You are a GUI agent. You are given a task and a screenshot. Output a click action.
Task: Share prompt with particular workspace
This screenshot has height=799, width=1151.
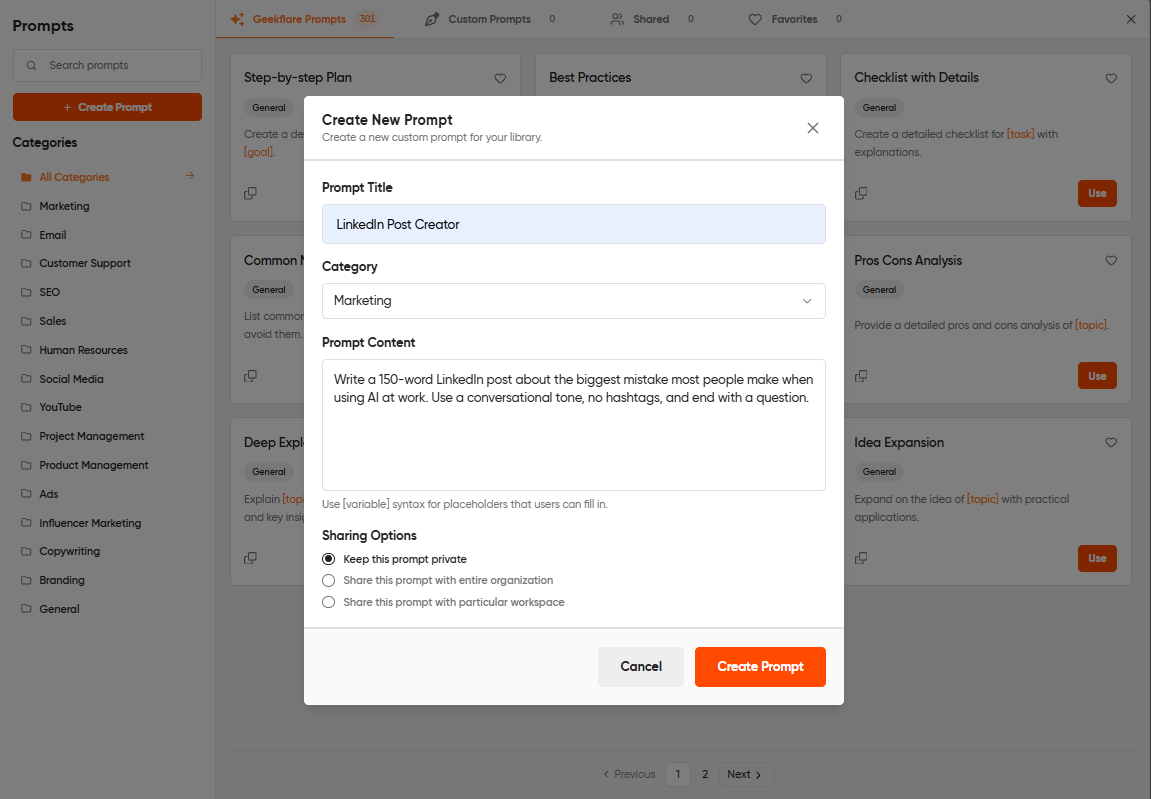(x=328, y=602)
